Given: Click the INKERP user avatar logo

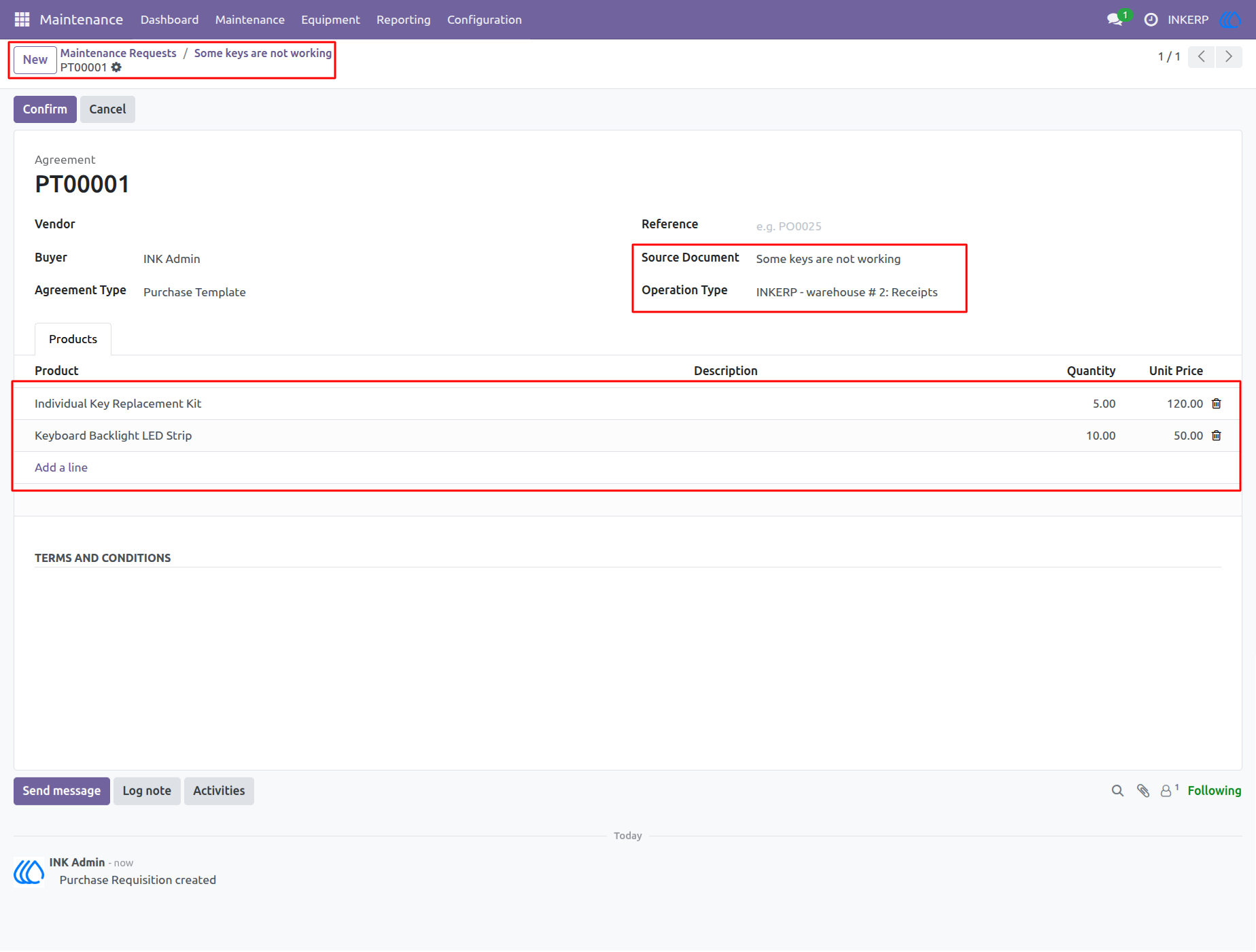Looking at the screenshot, I should [x=1230, y=20].
